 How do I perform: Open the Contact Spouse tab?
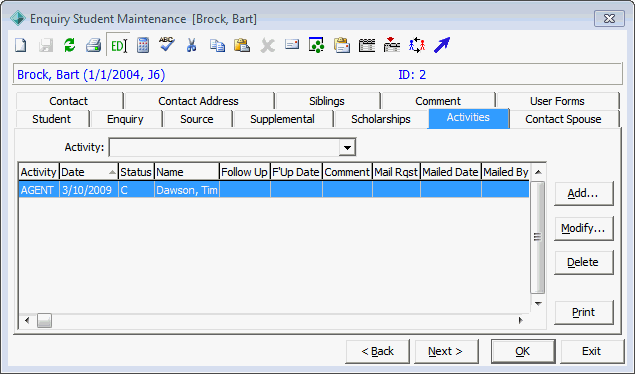pyautogui.click(x=563, y=119)
